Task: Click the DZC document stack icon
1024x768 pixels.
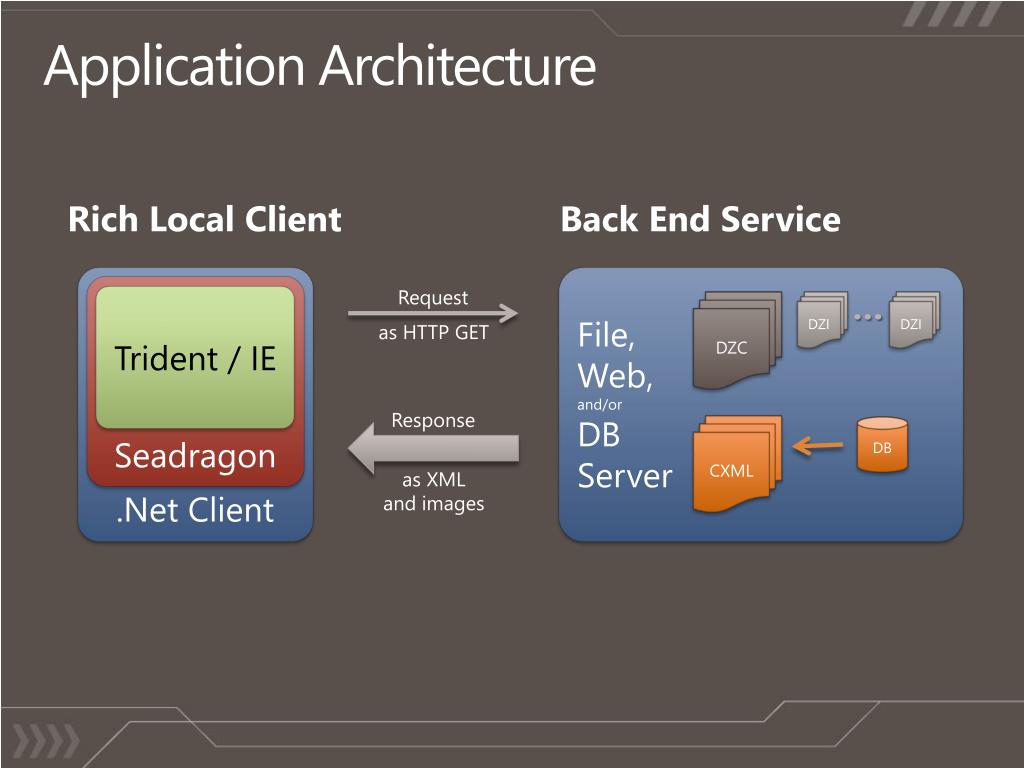Action: pos(737,340)
